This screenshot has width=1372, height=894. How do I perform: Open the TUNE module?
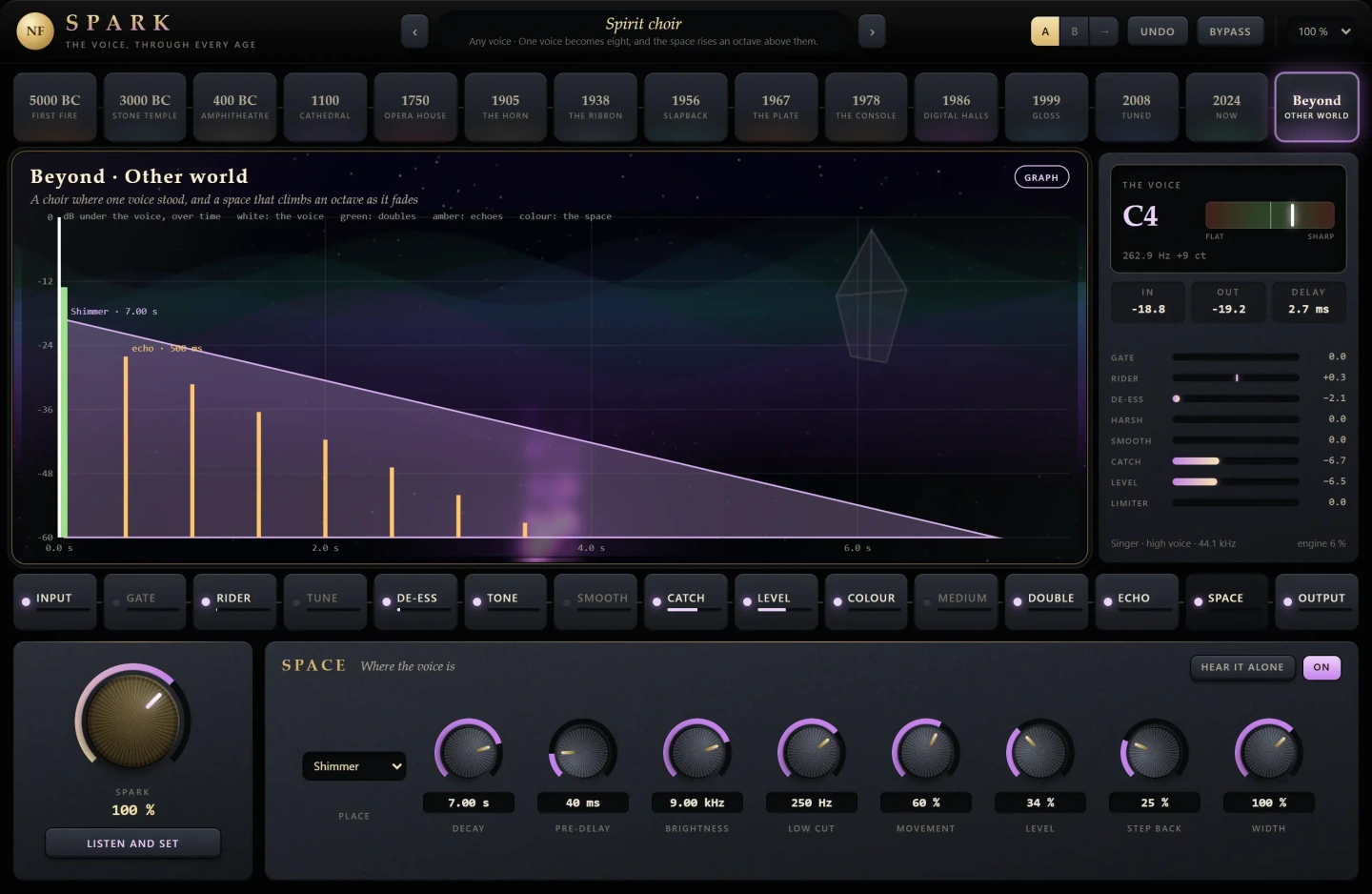tap(325, 600)
